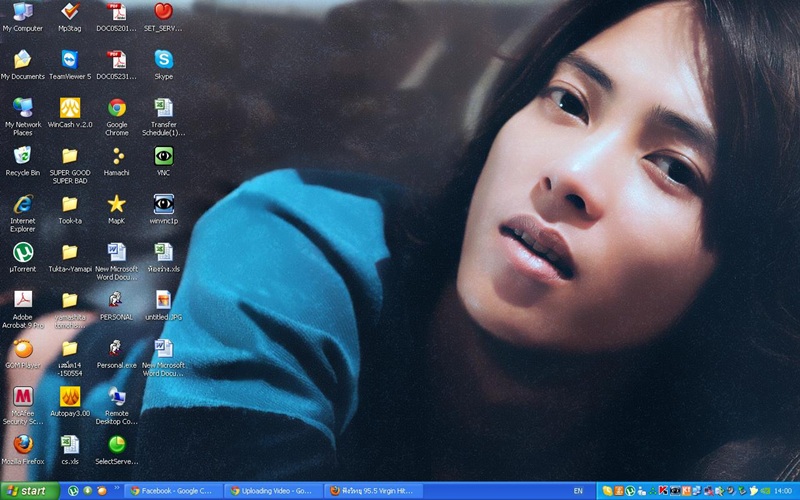Image resolution: width=800 pixels, height=500 pixels.
Task: Open the folder labeled -150554
Action: click(x=70, y=357)
